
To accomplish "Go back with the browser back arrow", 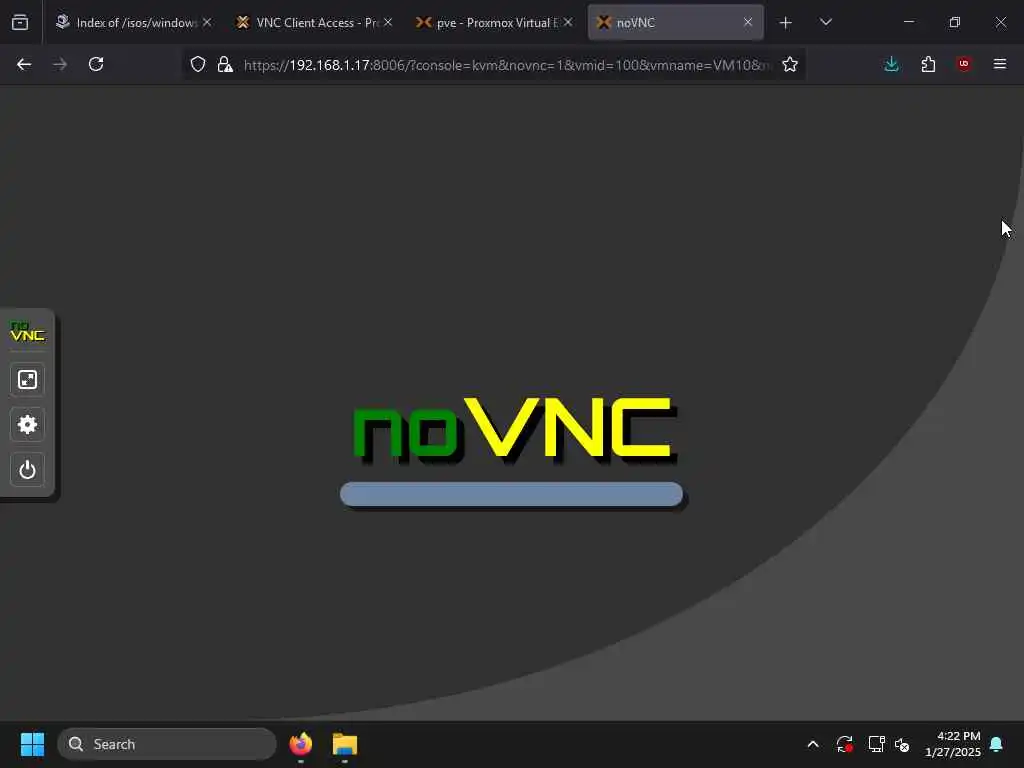I will tap(24, 64).
